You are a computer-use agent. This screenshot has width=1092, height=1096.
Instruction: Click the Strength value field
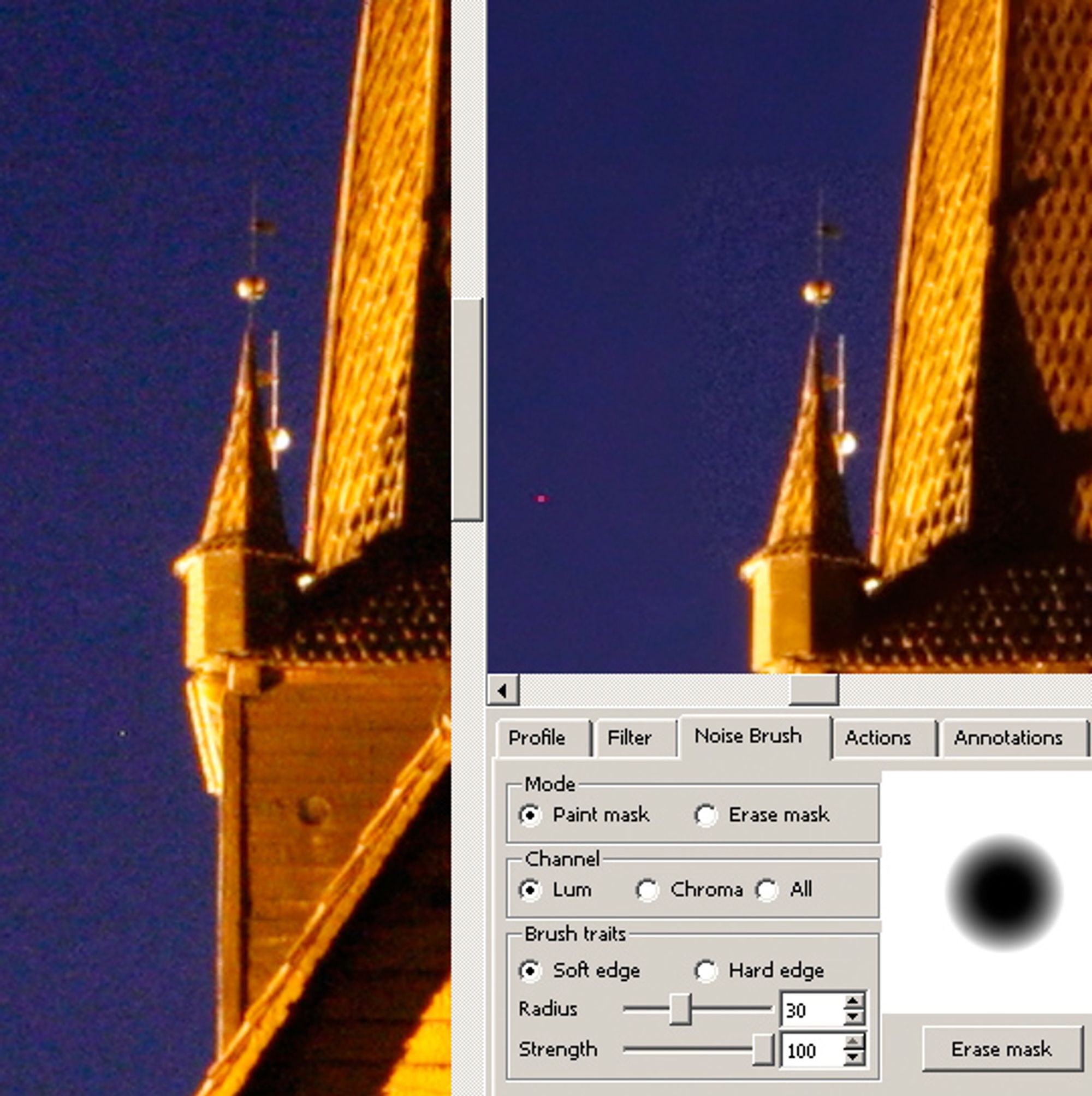pyautogui.click(x=811, y=1050)
